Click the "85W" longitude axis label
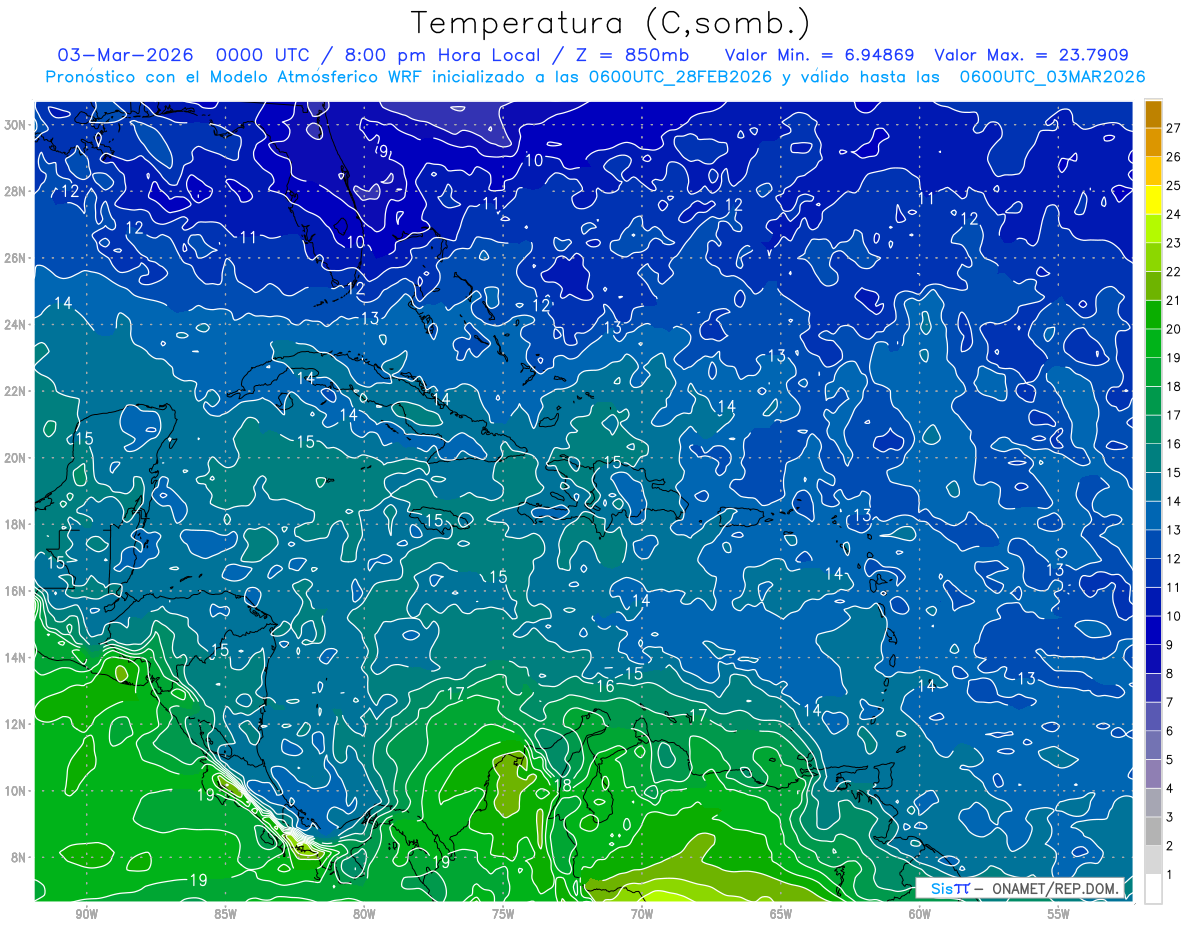1200x927 pixels. [x=225, y=914]
